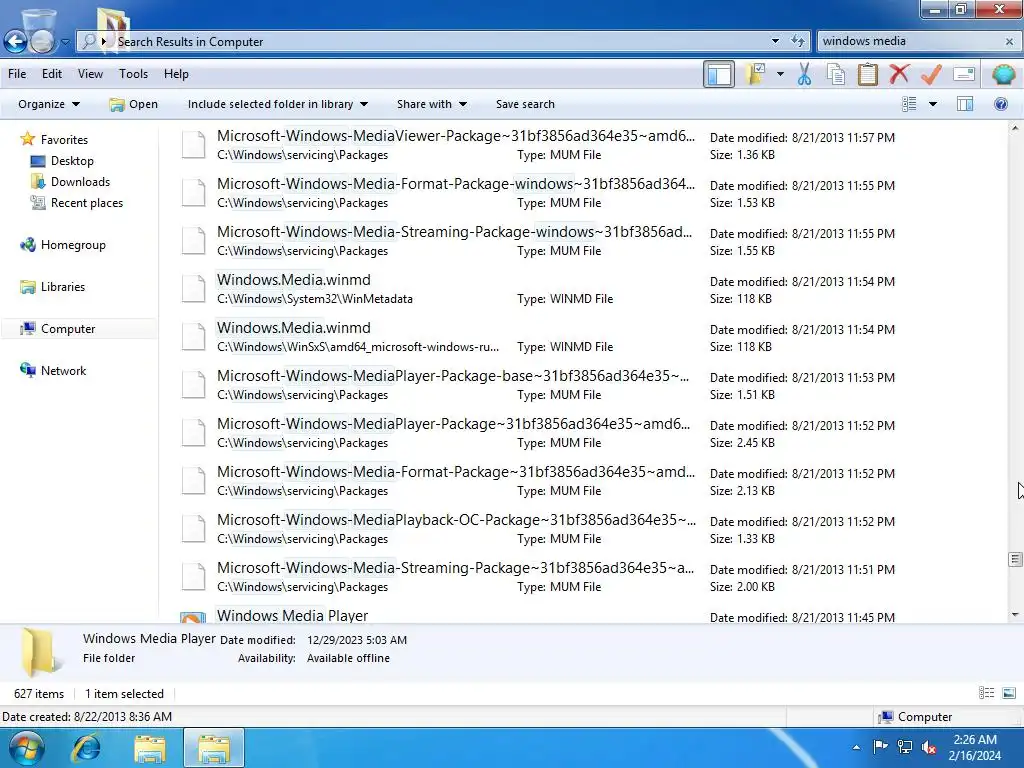Open the Edit menu
The image size is (1024, 768).
[52, 74]
